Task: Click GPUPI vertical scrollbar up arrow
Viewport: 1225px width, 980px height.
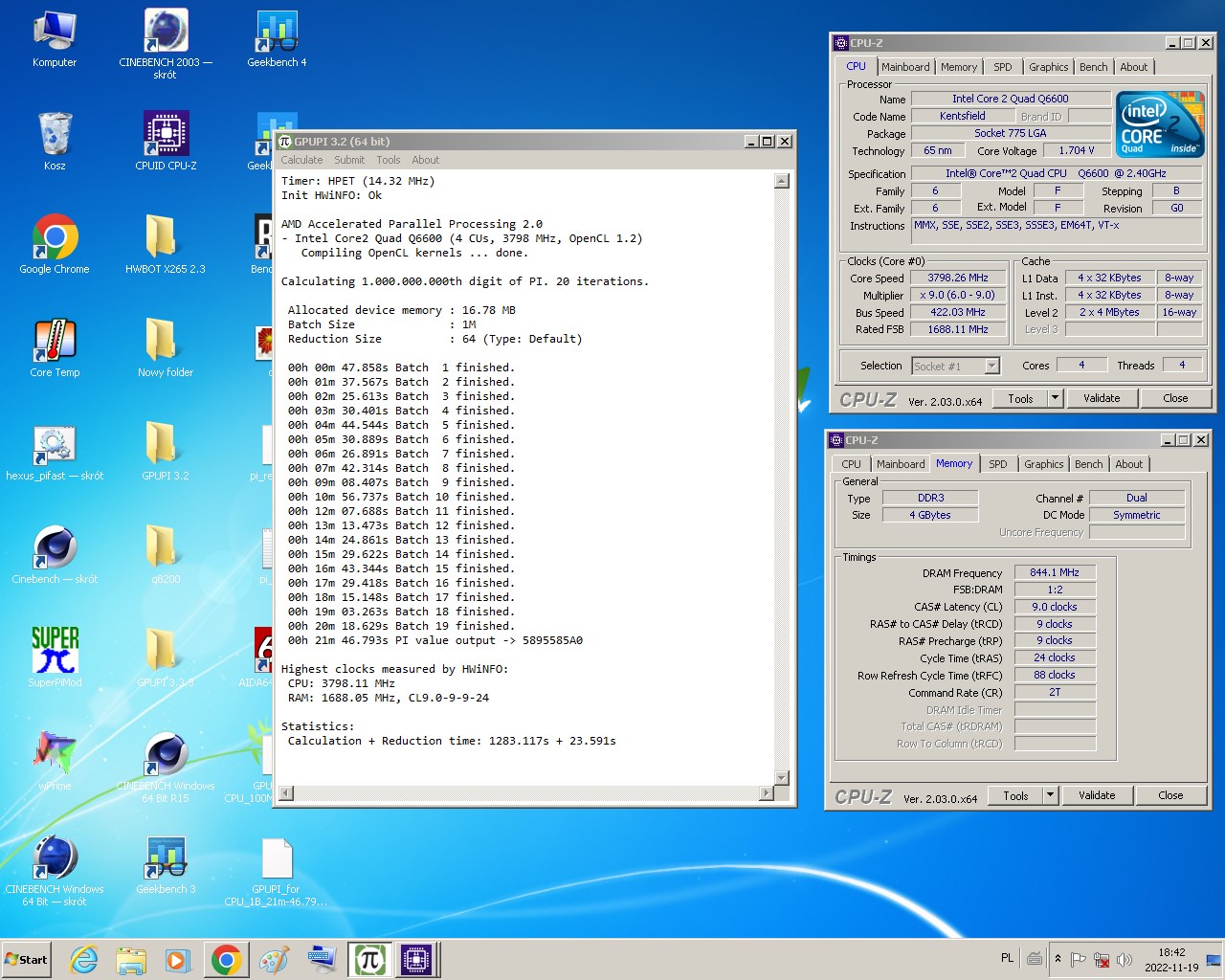Action: (x=782, y=181)
